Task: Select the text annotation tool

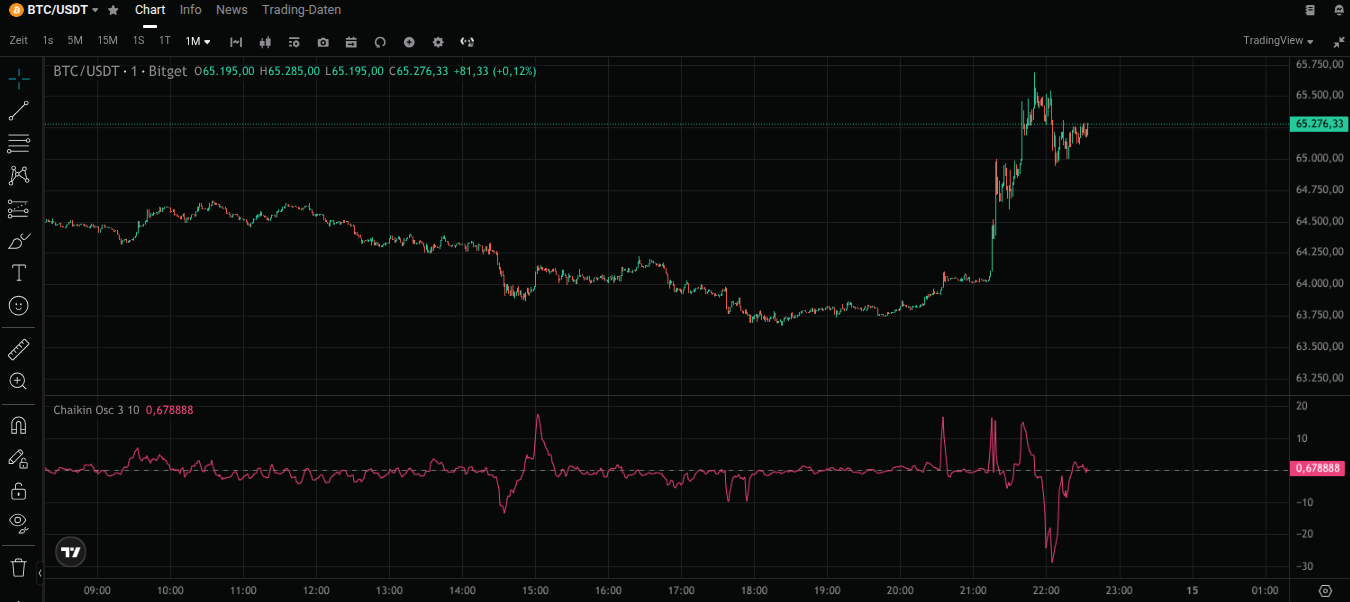Action: click(18, 273)
